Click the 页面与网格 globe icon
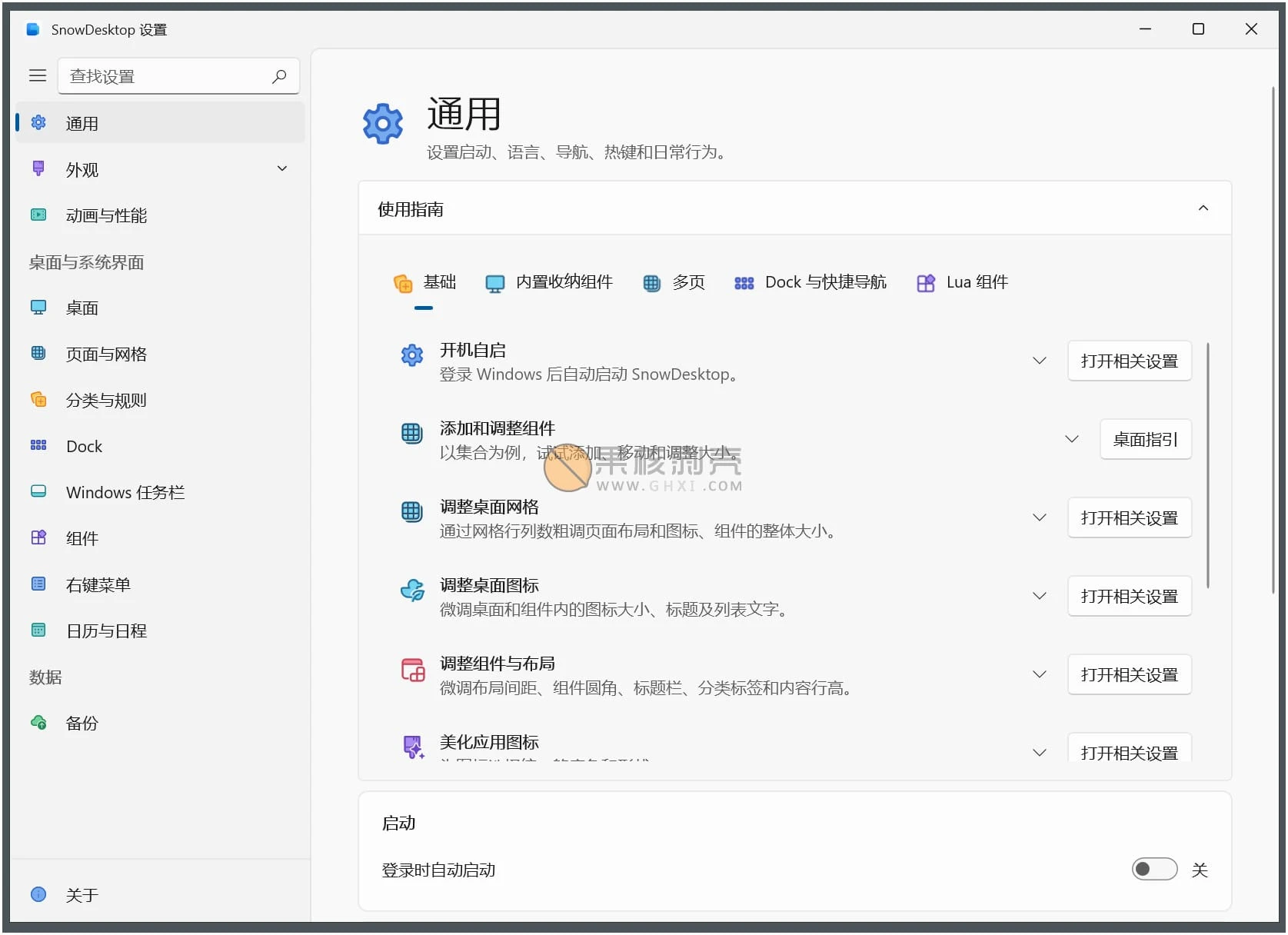This screenshot has width=1288, height=935. click(x=38, y=353)
